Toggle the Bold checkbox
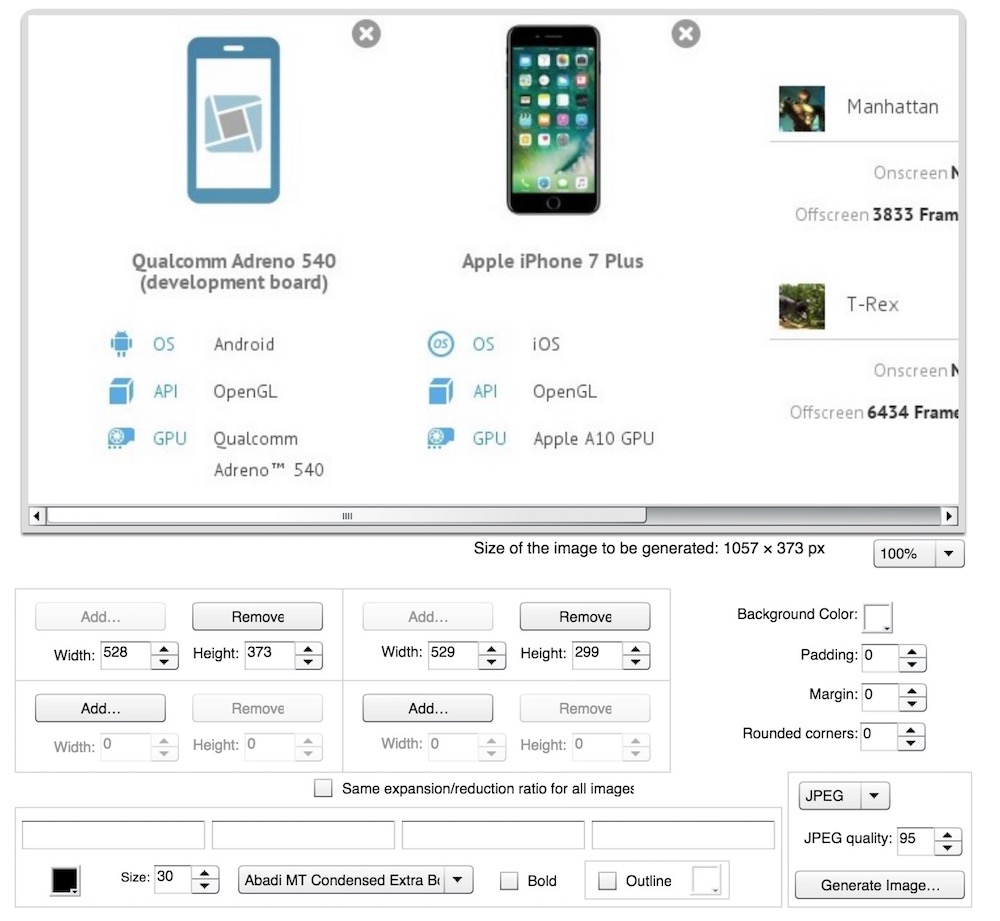 pos(509,881)
